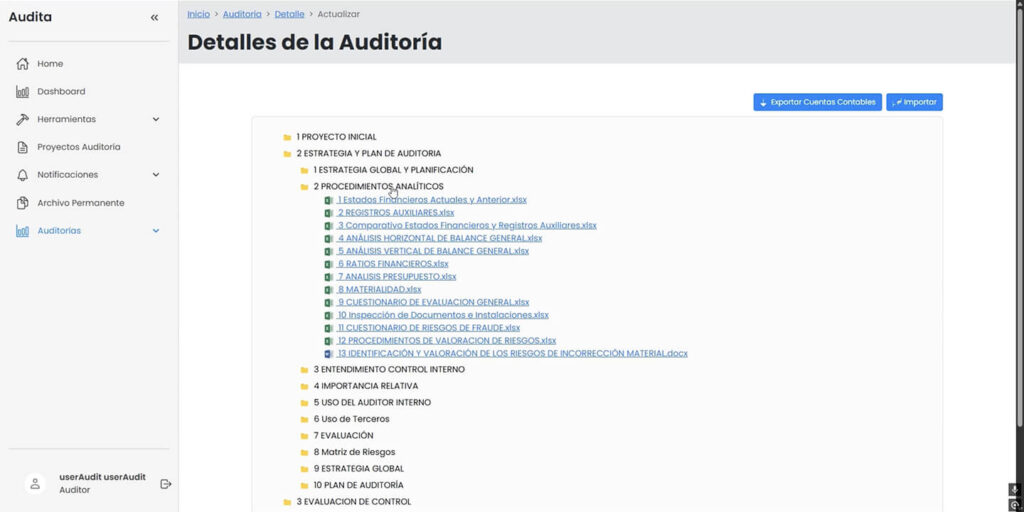Collapse the sidebar with double-chevron icon
The width and height of the screenshot is (1024, 512).
click(154, 17)
